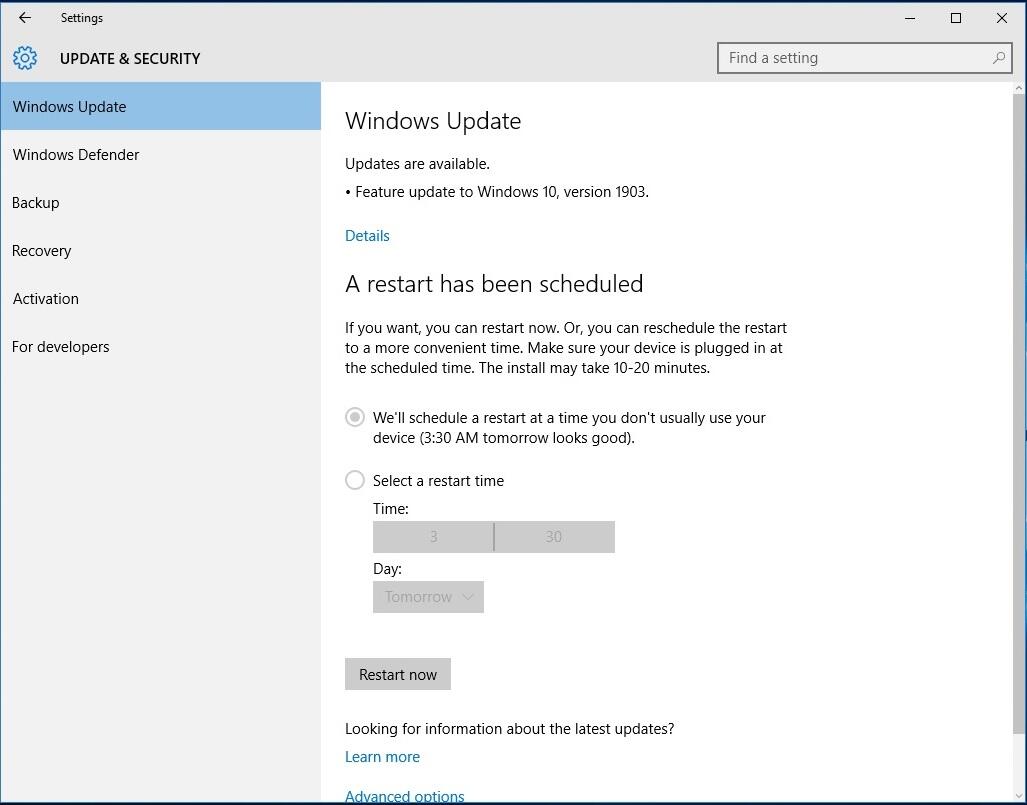The image size is (1027, 805).
Task: Minimize the Settings window
Action: pyautogui.click(x=910, y=18)
